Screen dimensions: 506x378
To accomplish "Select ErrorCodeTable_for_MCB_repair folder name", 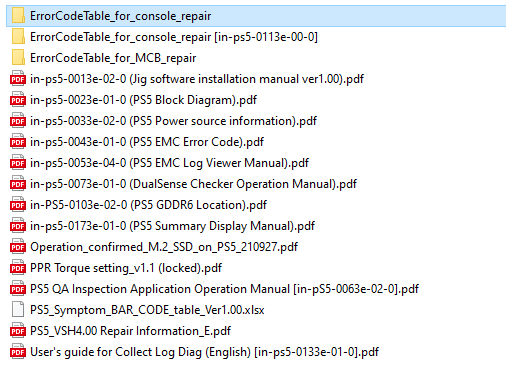I will point(113,58).
